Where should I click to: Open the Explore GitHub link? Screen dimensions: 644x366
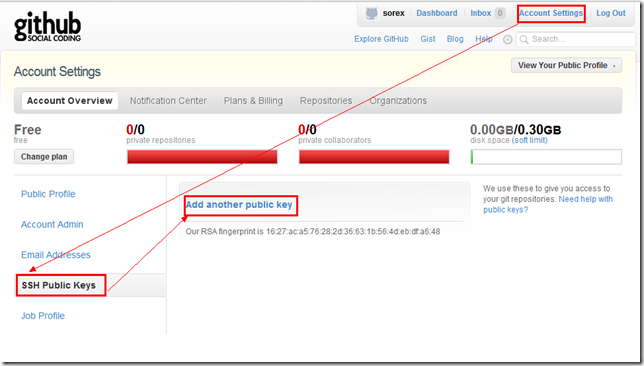tap(381, 39)
